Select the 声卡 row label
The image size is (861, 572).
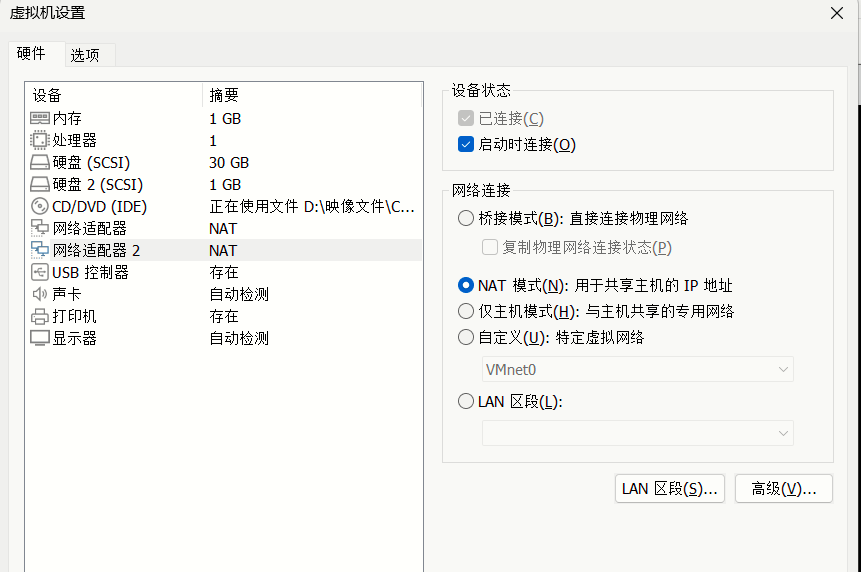[67, 294]
